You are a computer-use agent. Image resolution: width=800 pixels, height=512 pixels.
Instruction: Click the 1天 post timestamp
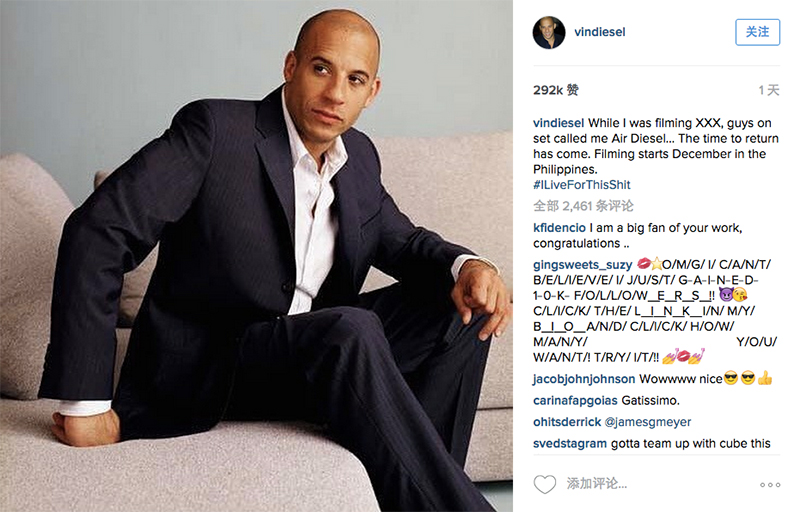[769, 90]
